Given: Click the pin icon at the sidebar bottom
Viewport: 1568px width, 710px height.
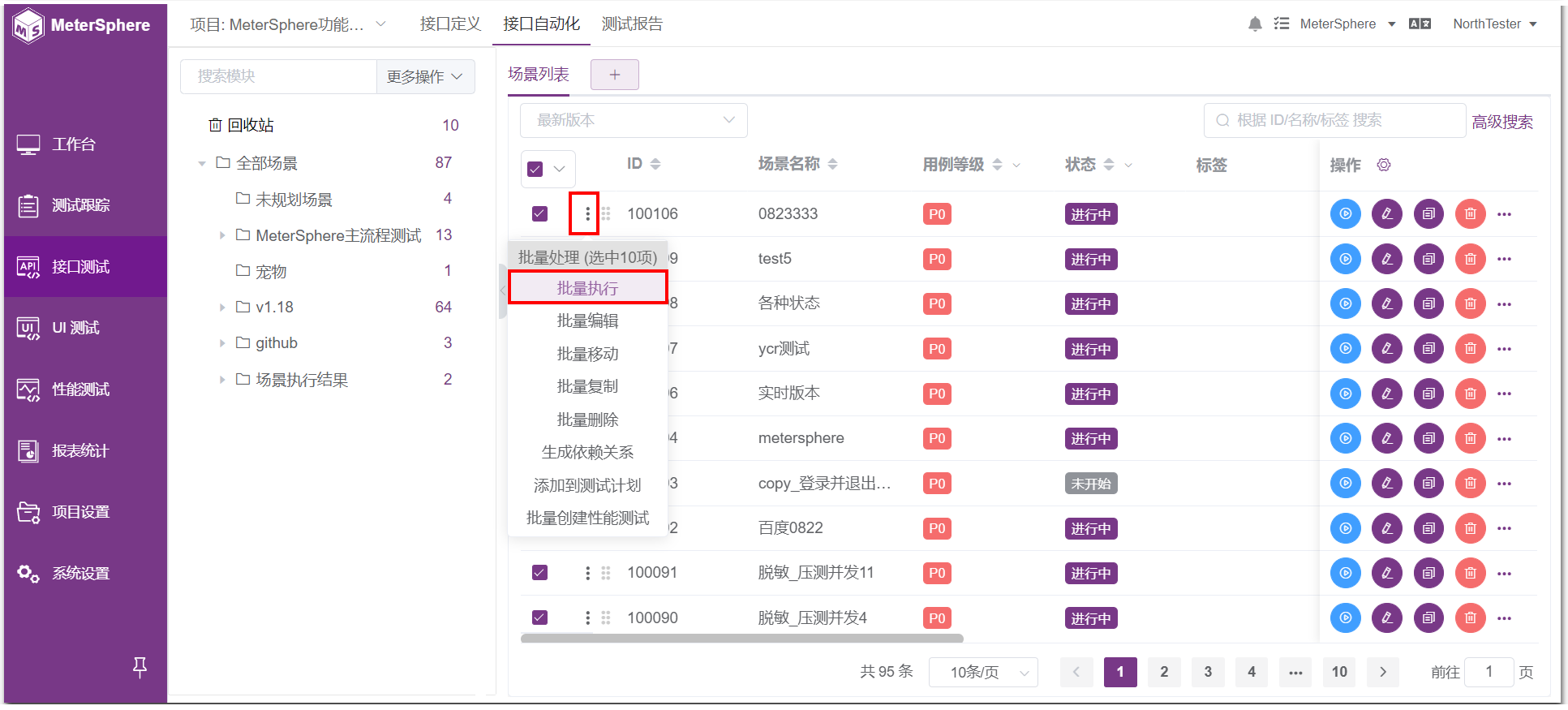Looking at the screenshot, I should [x=140, y=667].
